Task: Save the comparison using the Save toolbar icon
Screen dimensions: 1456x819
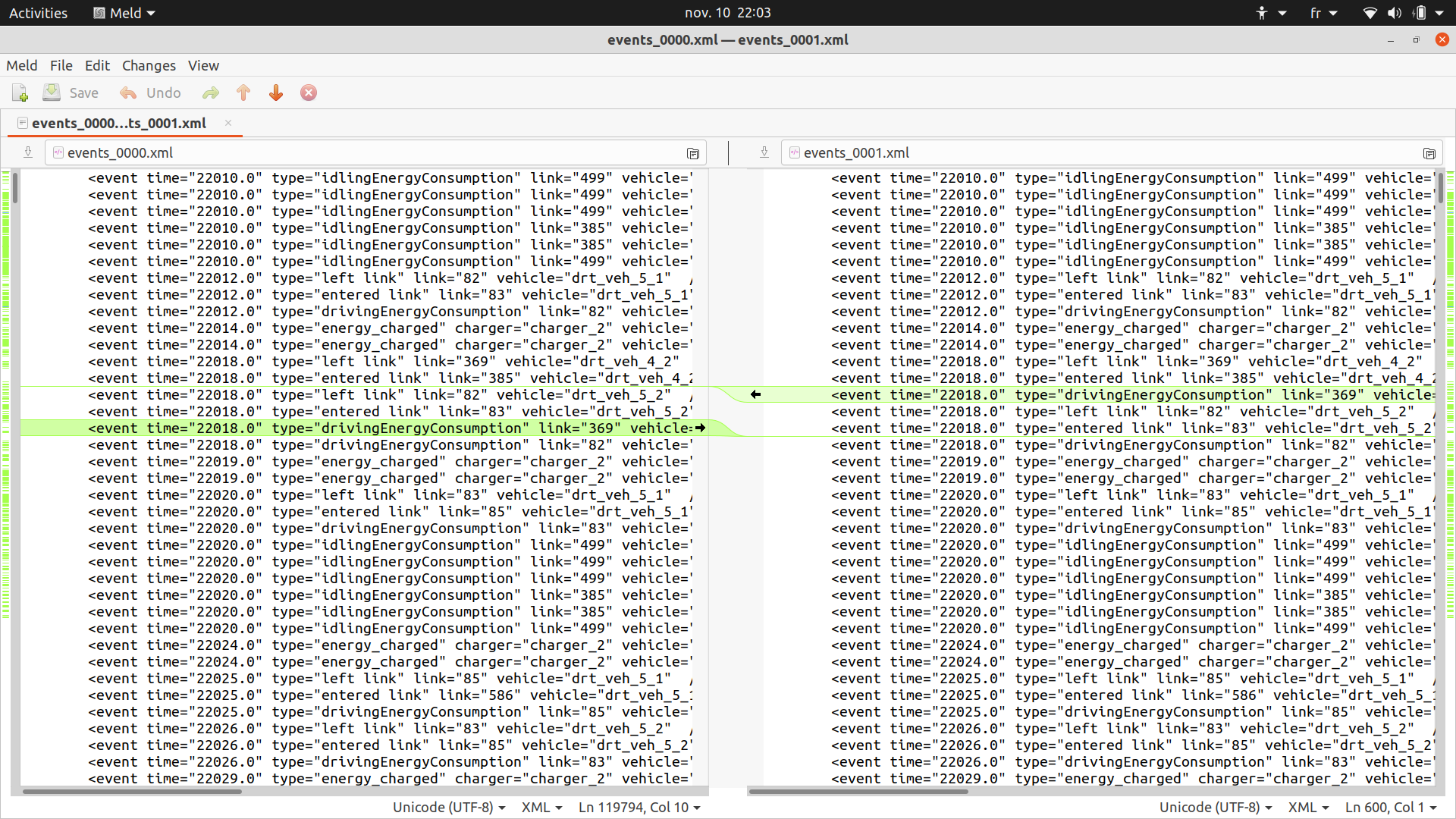Action: click(x=52, y=92)
